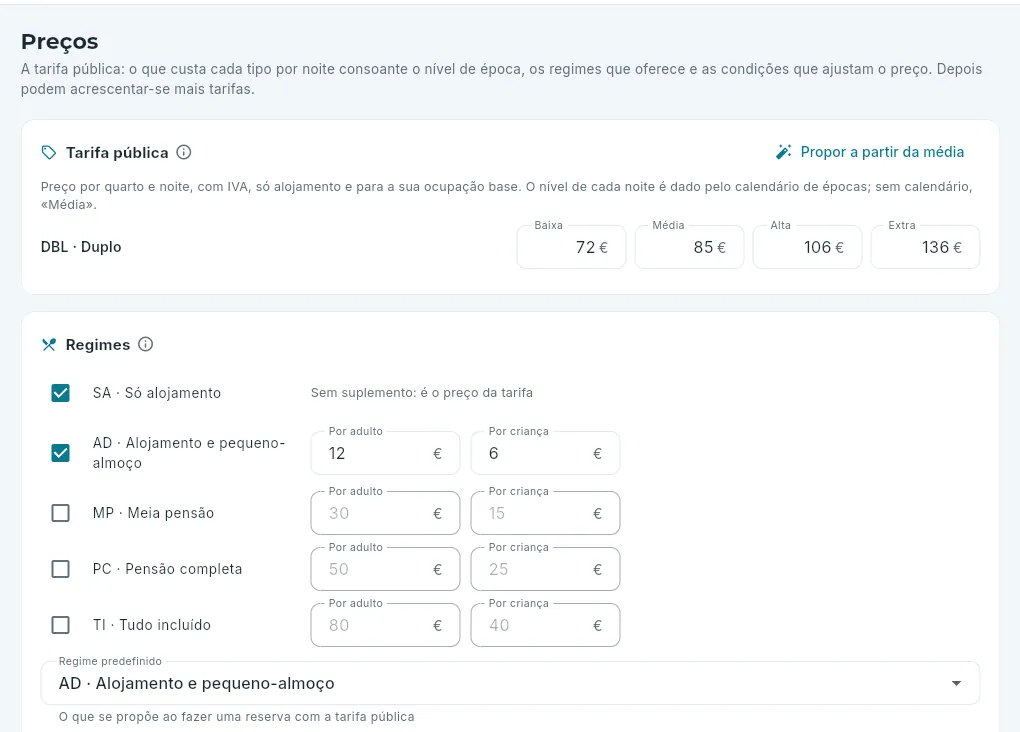Click the AD Por adulto supplement field
This screenshot has height=732, width=1020.
click(386, 453)
